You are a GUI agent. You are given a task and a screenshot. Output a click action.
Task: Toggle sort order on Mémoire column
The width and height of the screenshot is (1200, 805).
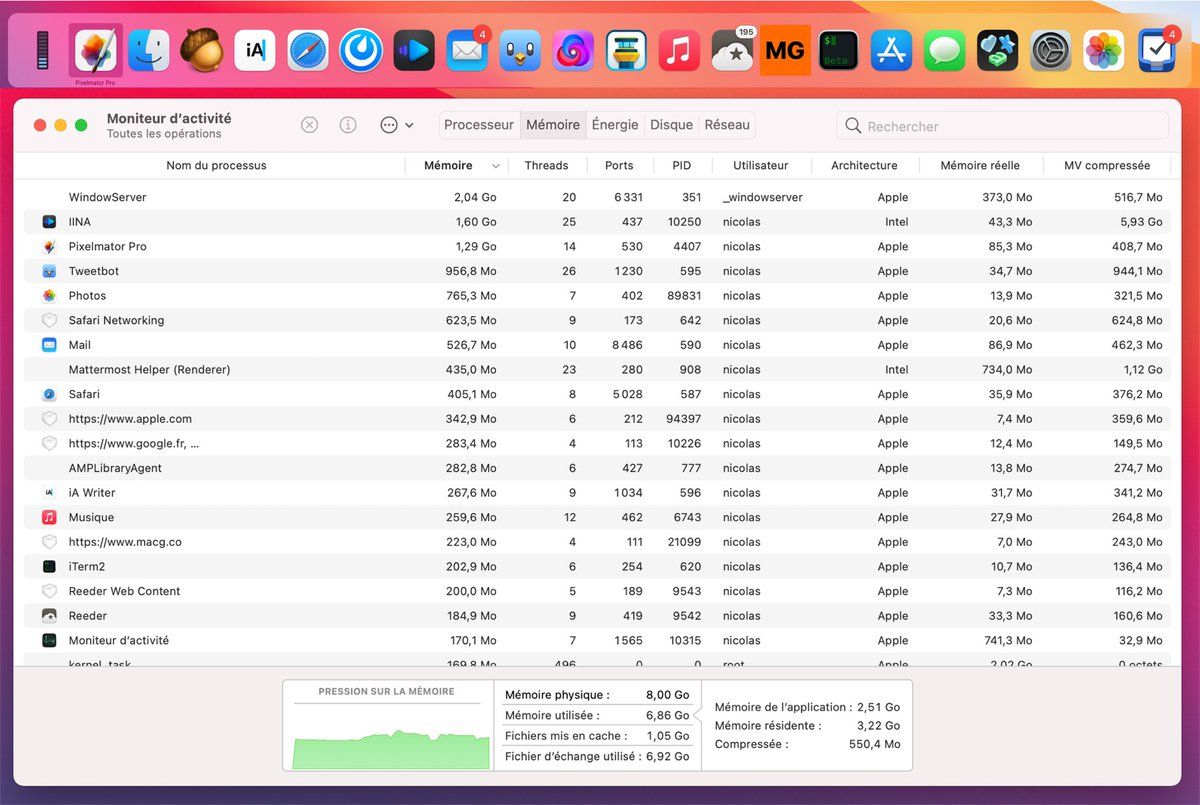(x=449, y=165)
